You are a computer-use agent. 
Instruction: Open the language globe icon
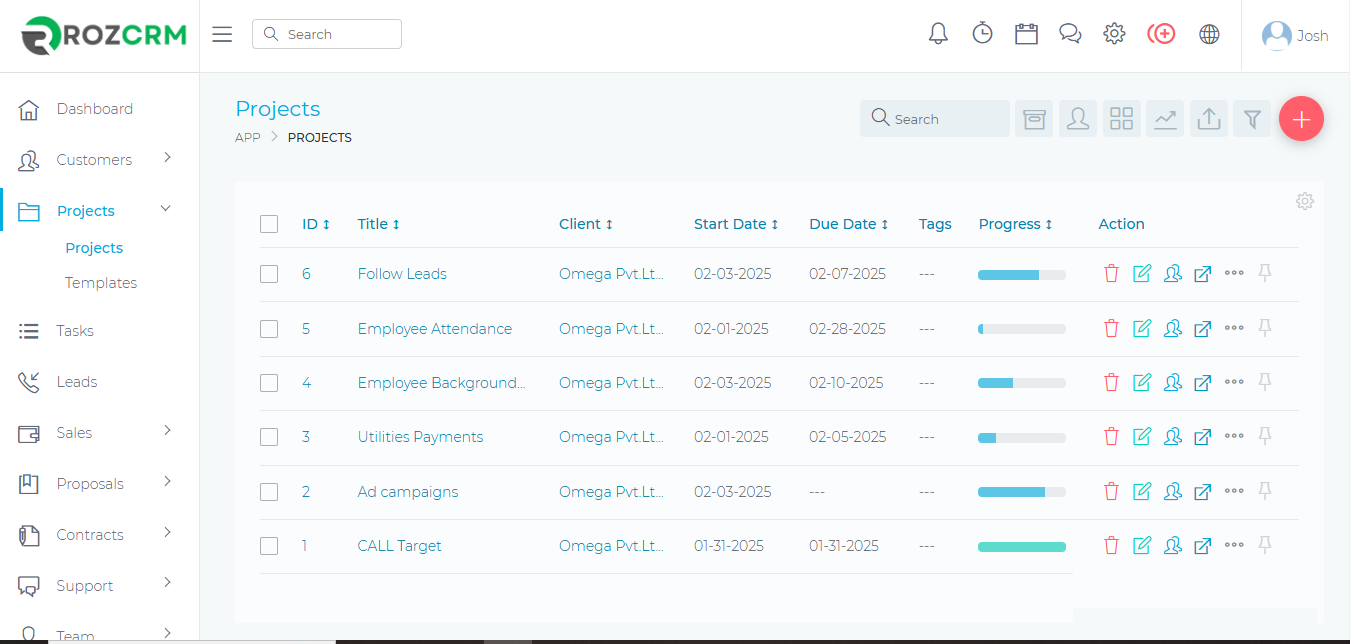(x=1209, y=34)
